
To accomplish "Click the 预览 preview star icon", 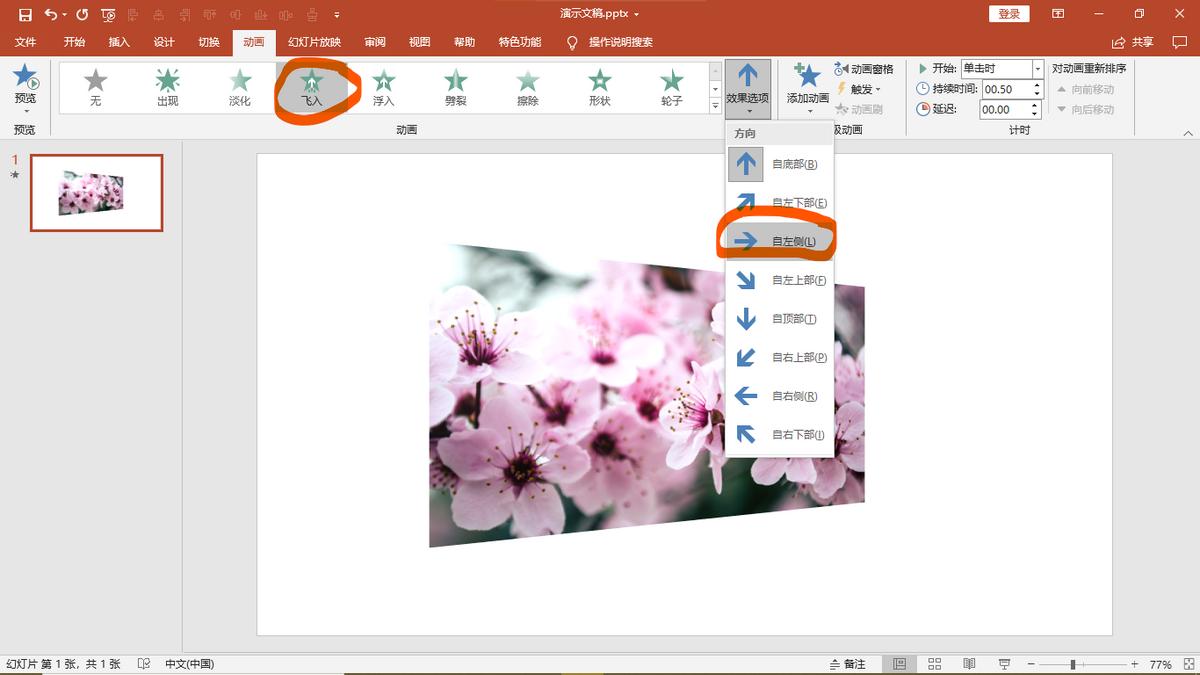I will click(x=25, y=78).
